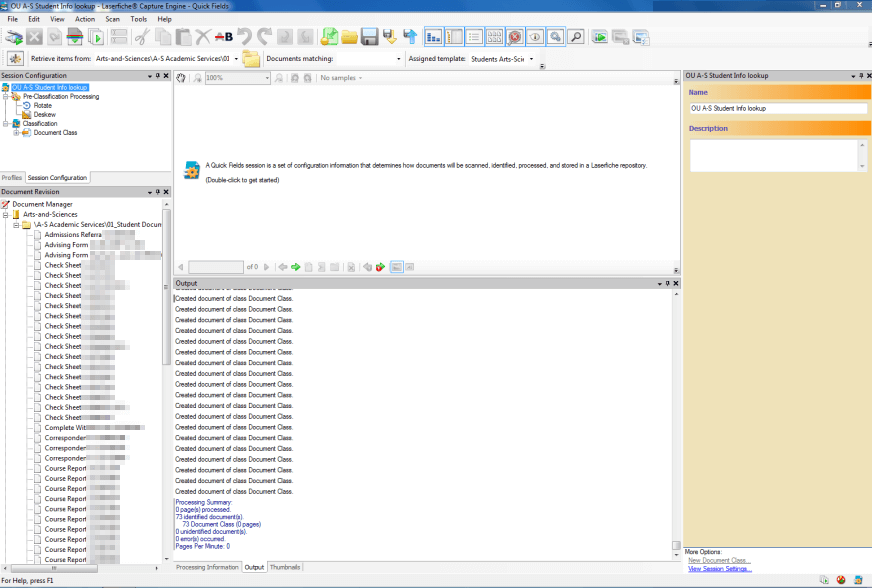Toggle the image view mode button
The width and height of the screenshot is (872, 588).
click(x=397, y=267)
